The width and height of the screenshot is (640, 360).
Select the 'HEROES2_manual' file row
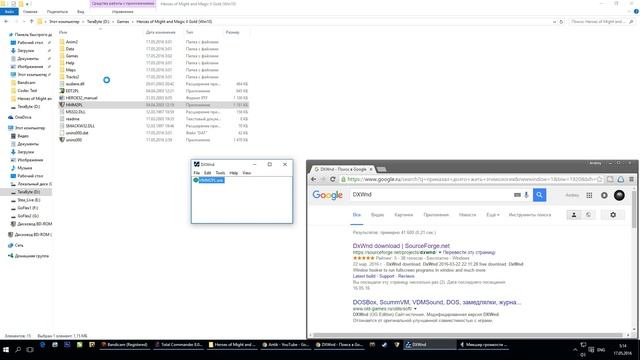click(x=153, y=98)
